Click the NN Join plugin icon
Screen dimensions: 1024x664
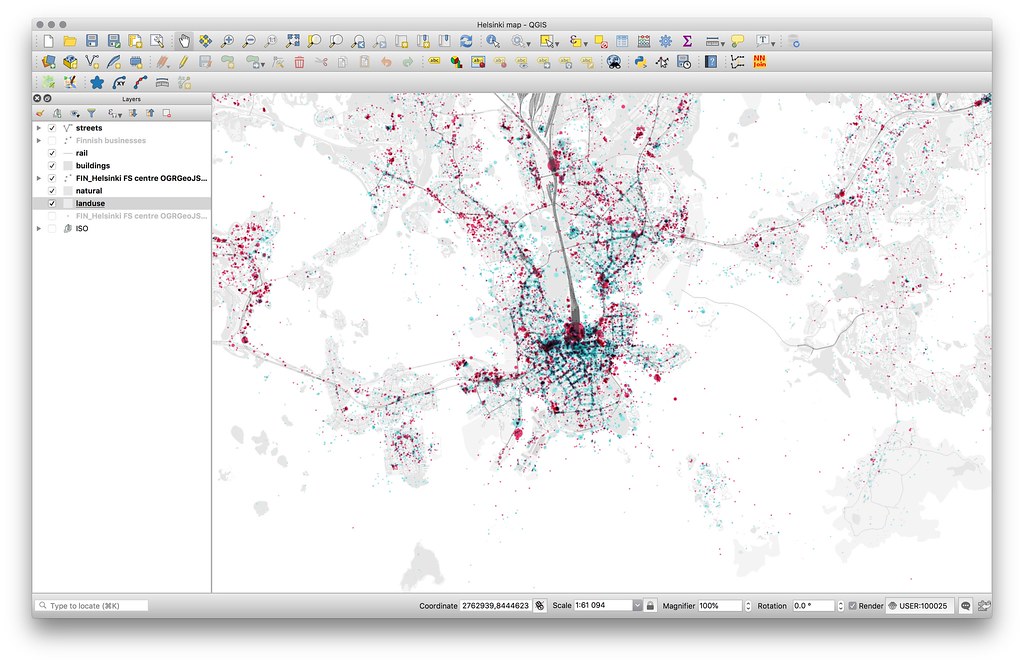tap(759, 61)
